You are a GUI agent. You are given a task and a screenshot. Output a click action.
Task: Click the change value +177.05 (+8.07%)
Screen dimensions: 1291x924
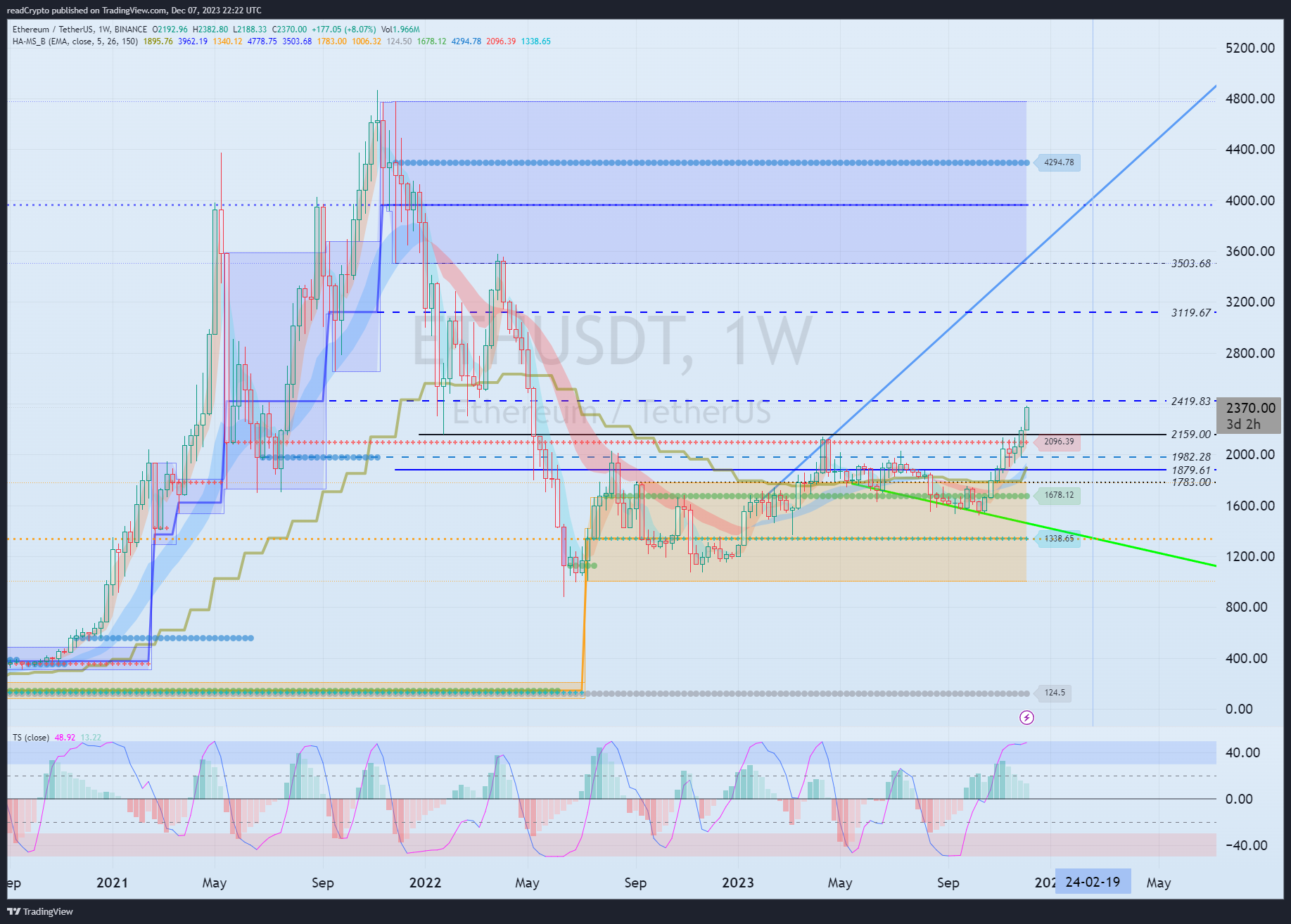click(343, 30)
